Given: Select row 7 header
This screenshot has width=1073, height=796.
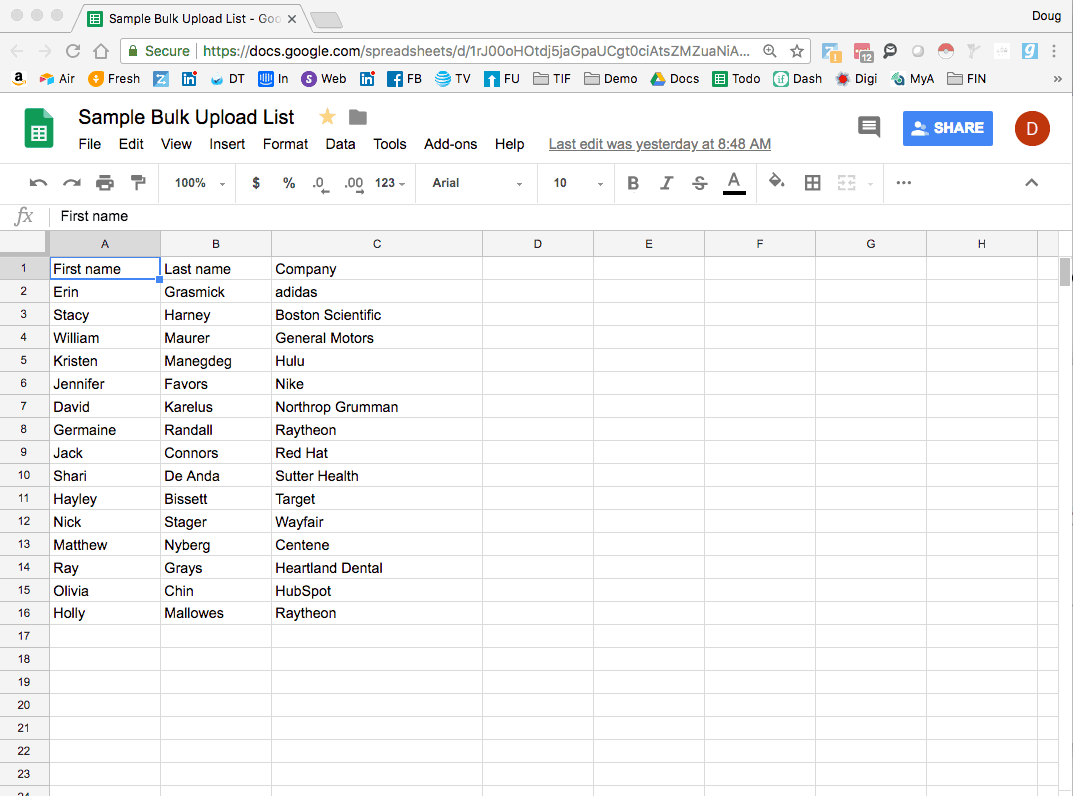Looking at the screenshot, I should pos(24,407).
